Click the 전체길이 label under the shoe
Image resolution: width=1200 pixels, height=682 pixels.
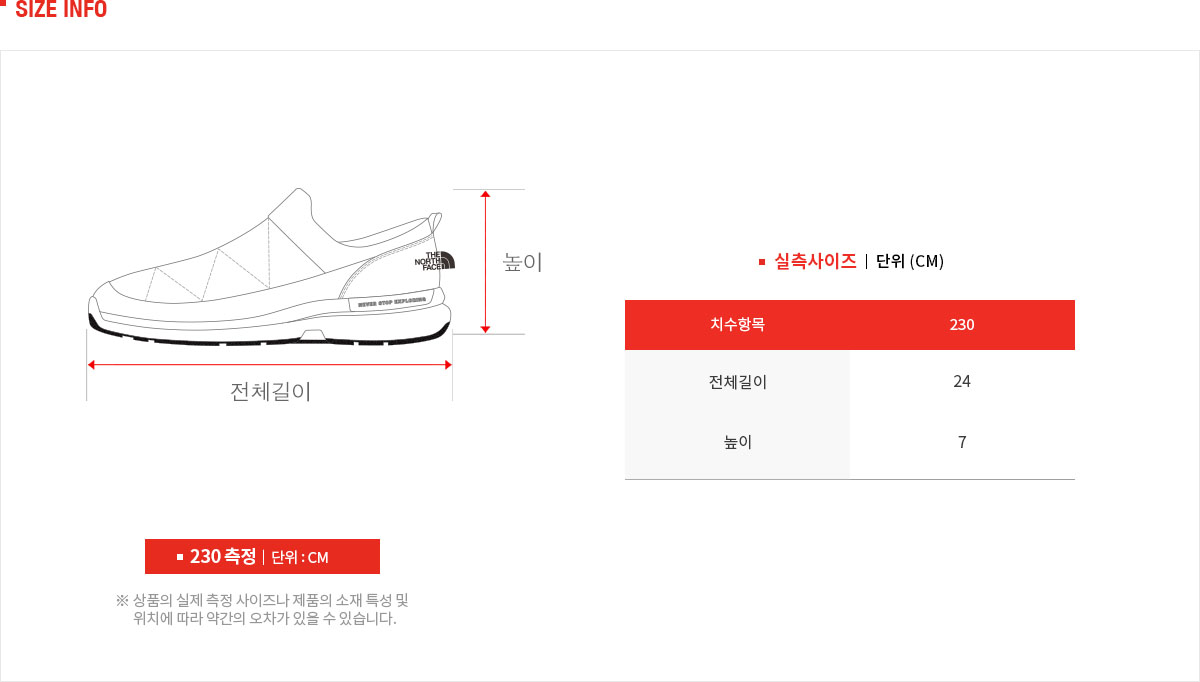[270, 391]
